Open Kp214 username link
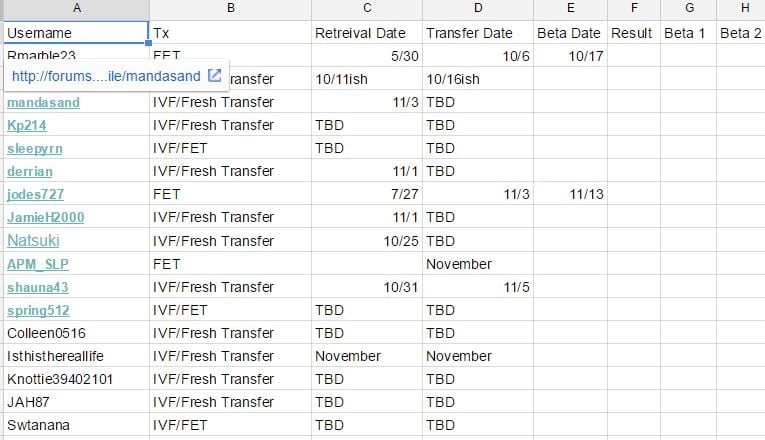This screenshot has height=440, width=765. coord(27,125)
